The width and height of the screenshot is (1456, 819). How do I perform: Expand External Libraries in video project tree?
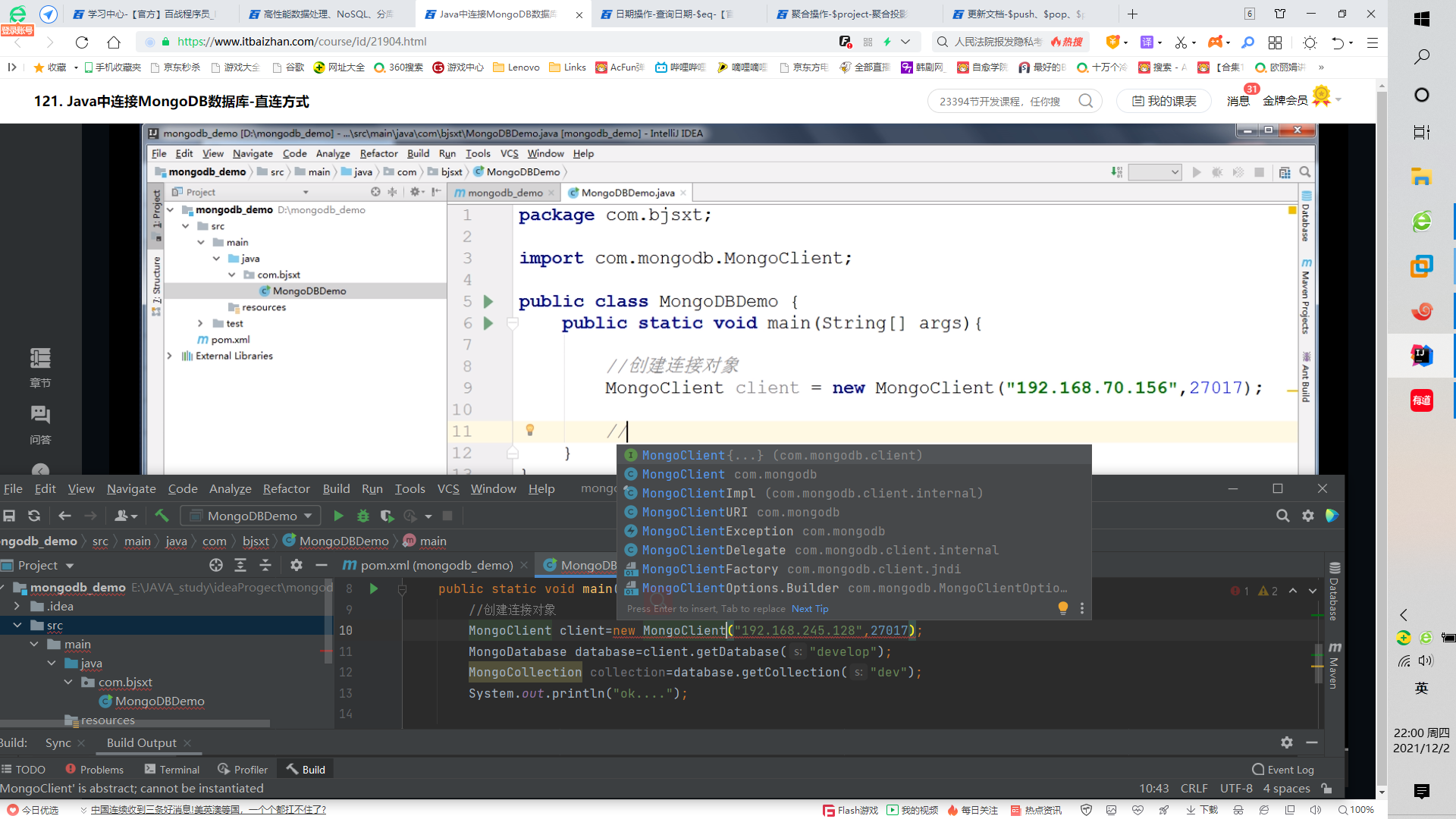pos(170,356)
